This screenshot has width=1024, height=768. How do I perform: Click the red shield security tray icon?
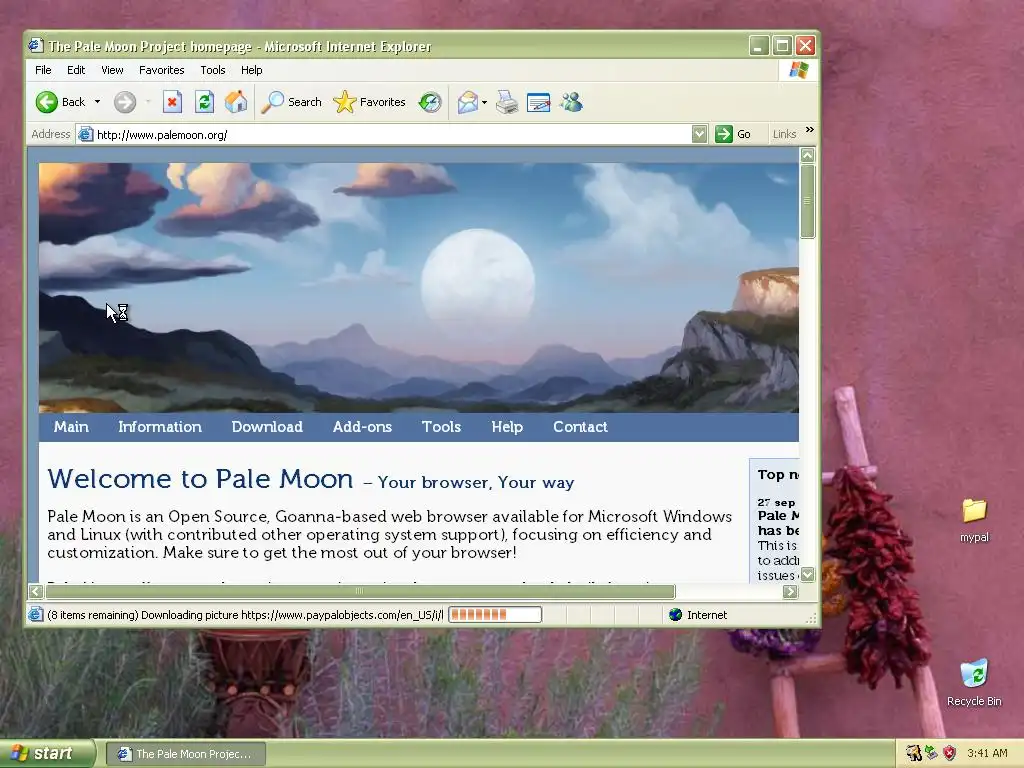point(950,753)
